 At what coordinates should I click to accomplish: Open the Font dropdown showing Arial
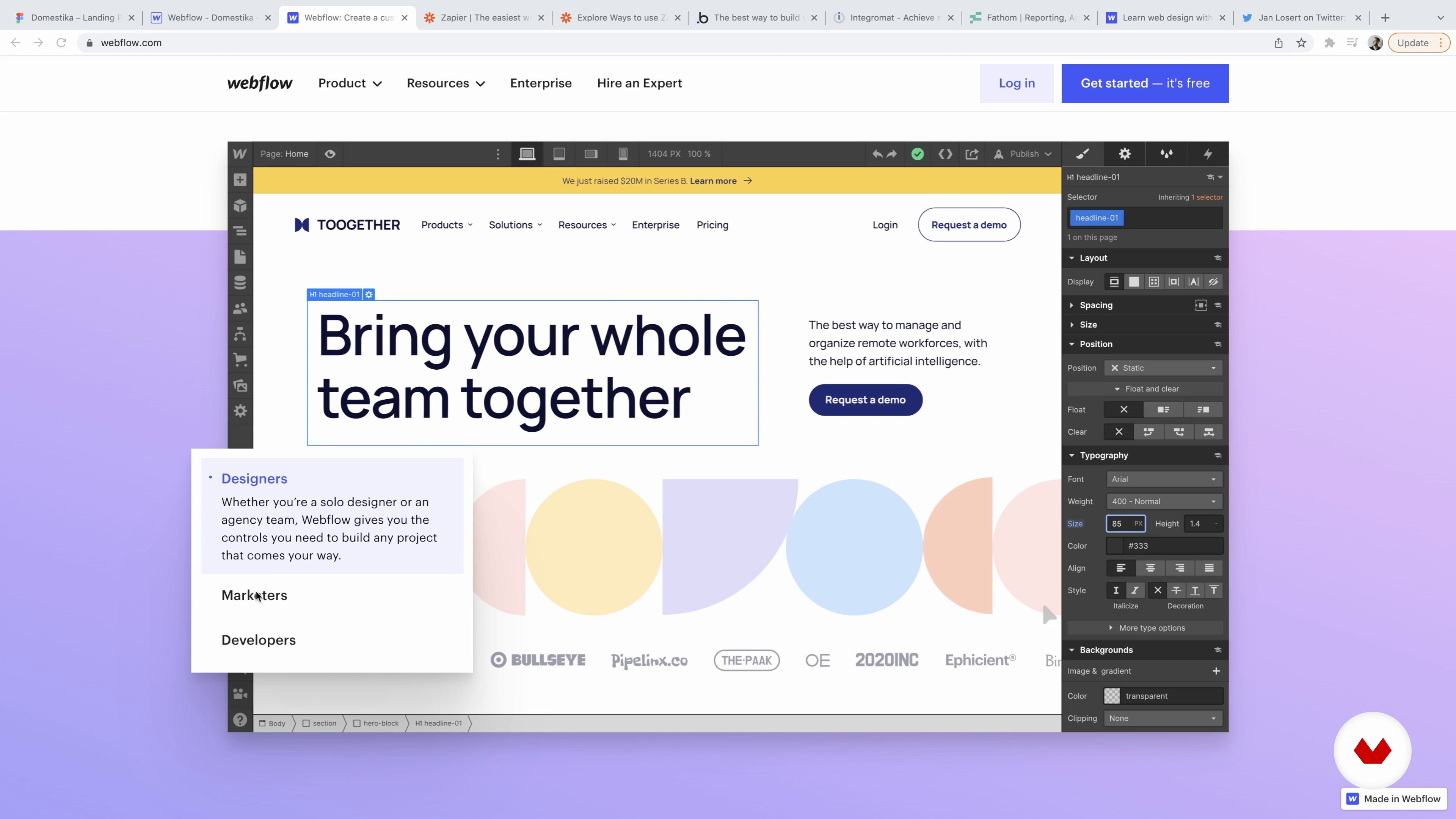pos(1164,479)
